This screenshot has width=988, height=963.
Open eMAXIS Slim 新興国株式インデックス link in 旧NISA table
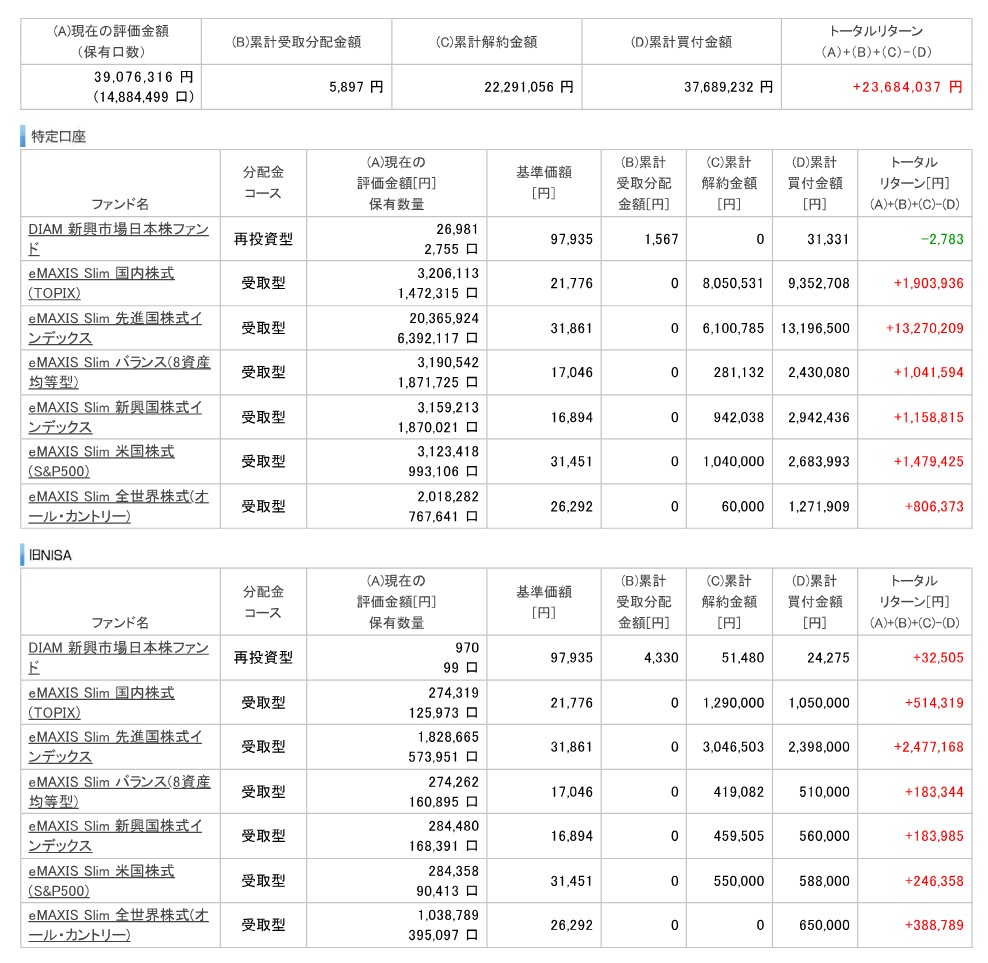[115, 835]
